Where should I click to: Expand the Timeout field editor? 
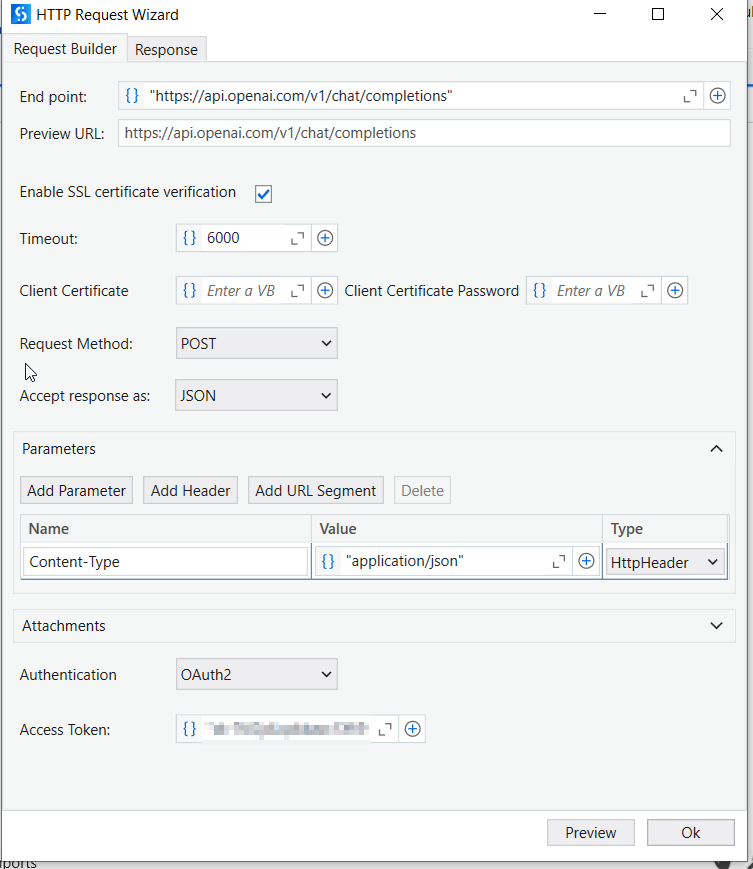[x=298, y=238]
